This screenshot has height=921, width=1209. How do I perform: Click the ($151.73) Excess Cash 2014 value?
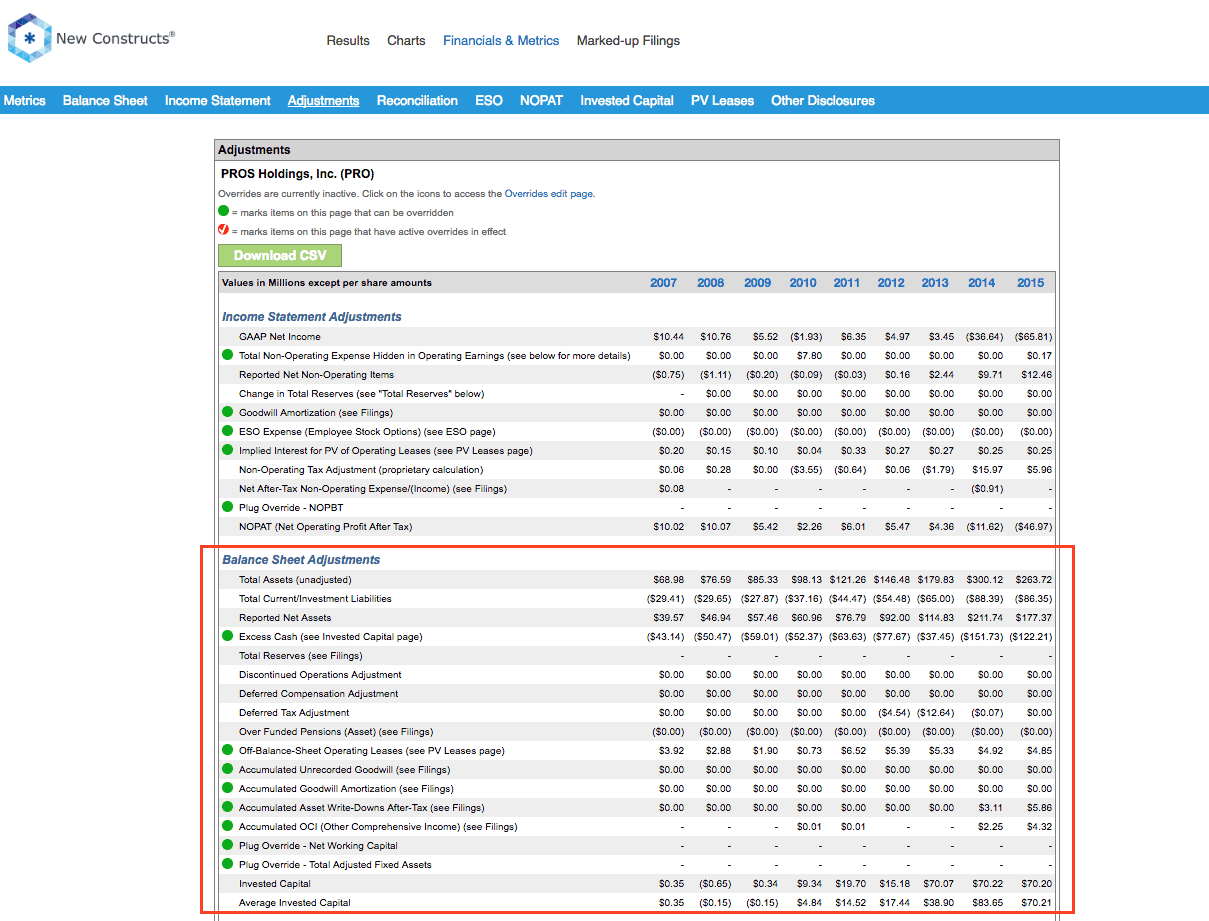pos(980,637)
